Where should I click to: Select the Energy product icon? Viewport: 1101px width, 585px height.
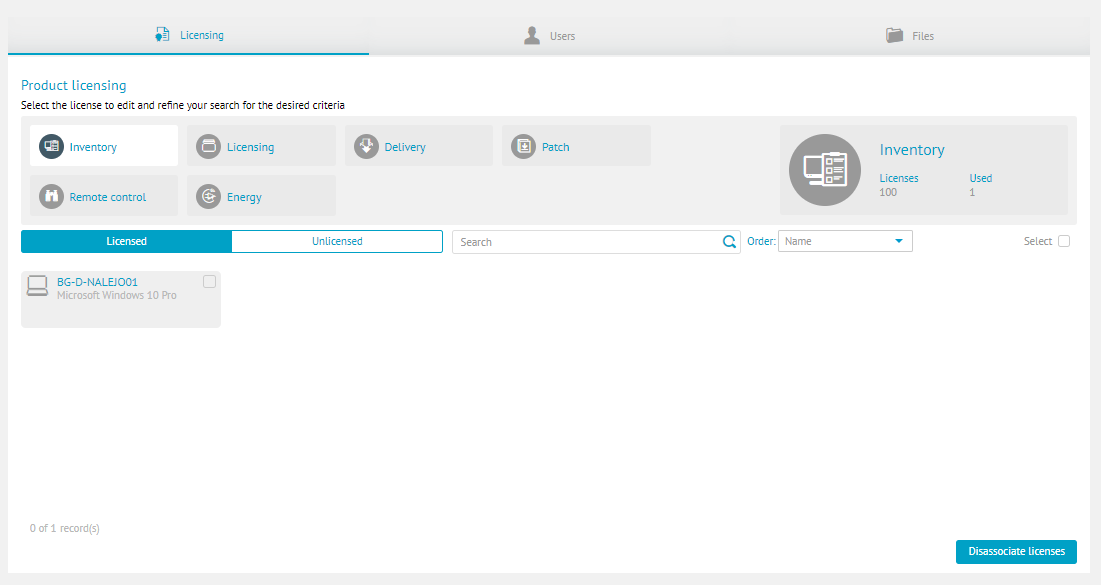click(209, 197)
